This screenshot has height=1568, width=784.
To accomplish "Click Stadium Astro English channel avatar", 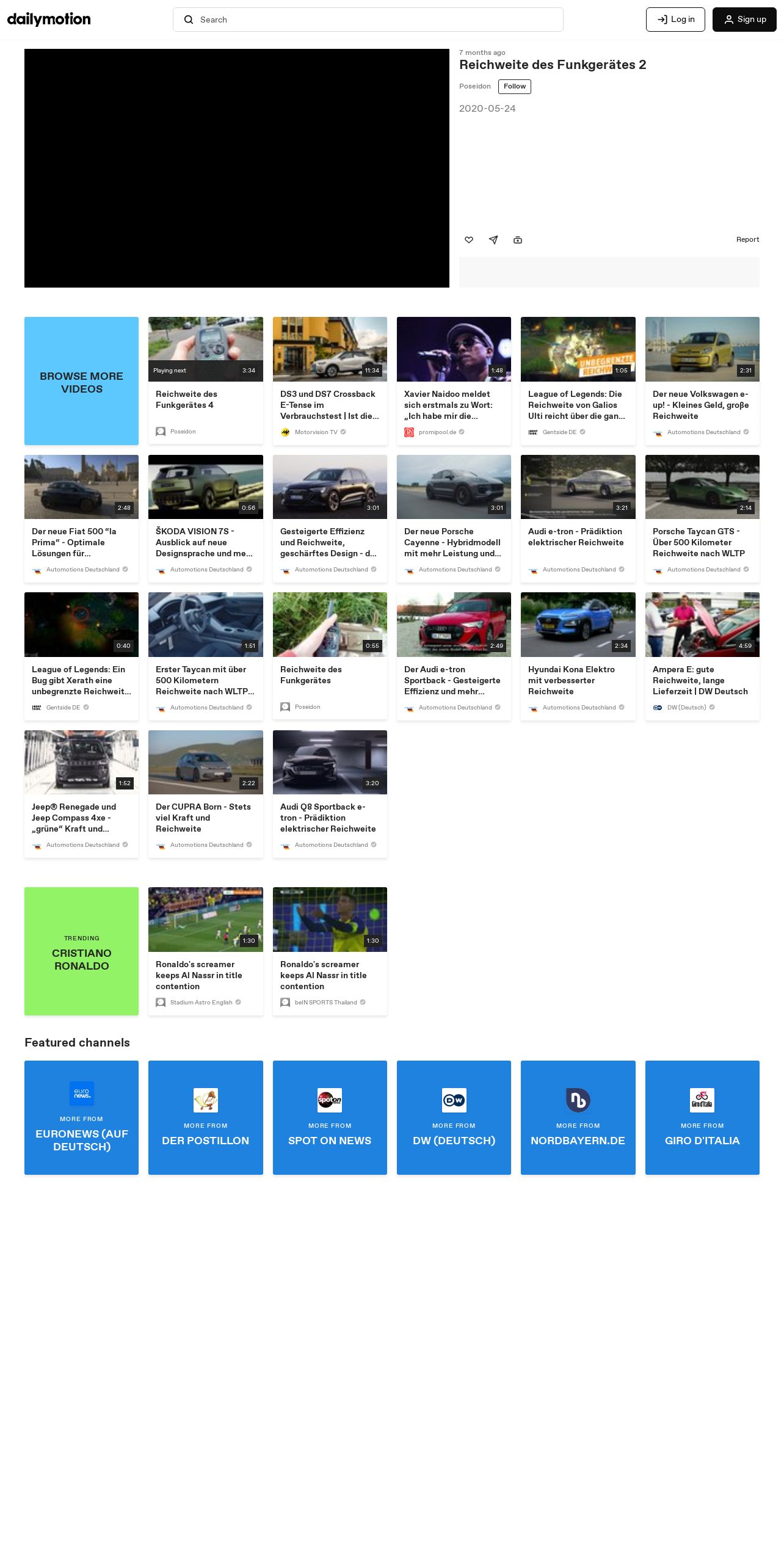I will tap(161, 1003).
